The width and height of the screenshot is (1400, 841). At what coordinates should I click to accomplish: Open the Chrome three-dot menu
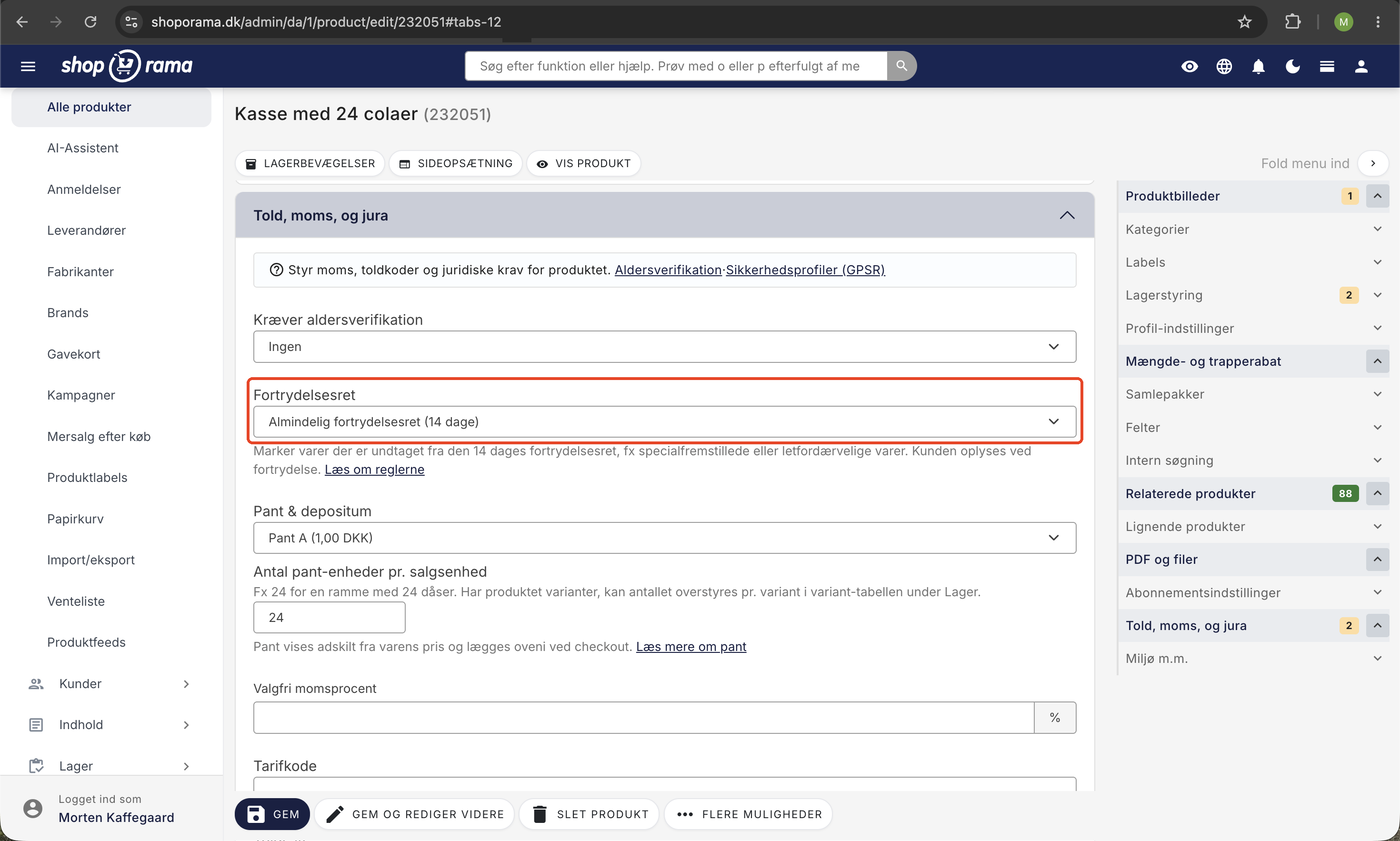tap(1378, 21)
